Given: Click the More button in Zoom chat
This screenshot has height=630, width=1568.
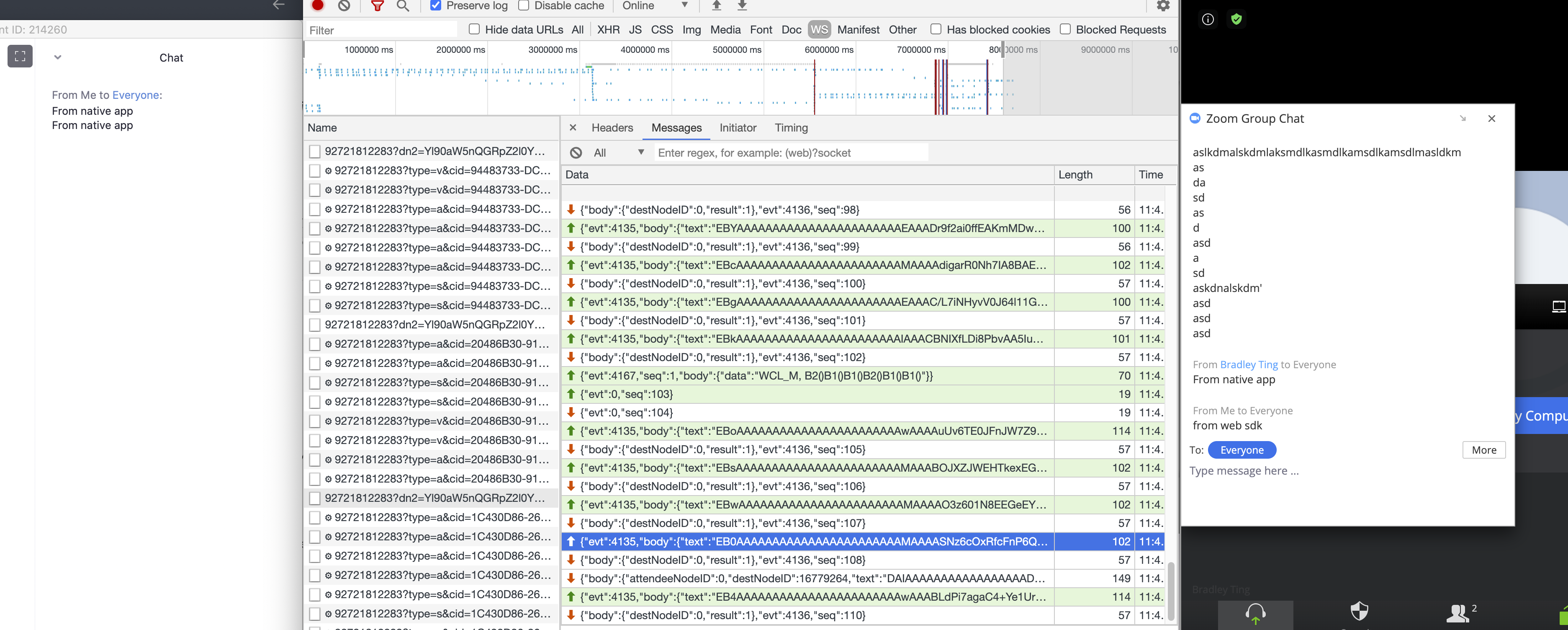Looking at the screenshot, I should coord(1483,450).
